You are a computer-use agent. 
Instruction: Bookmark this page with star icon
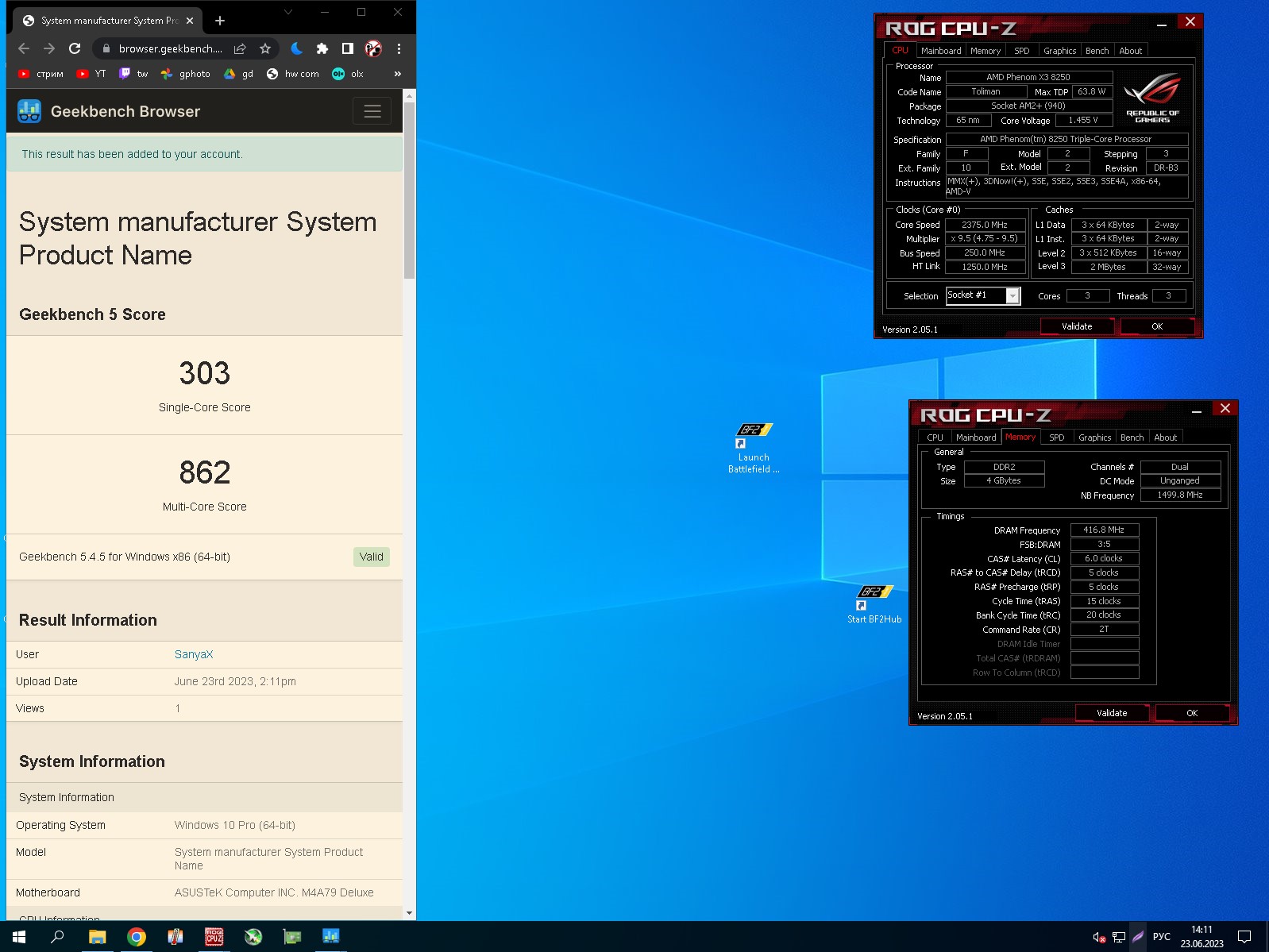coord(265,48)
